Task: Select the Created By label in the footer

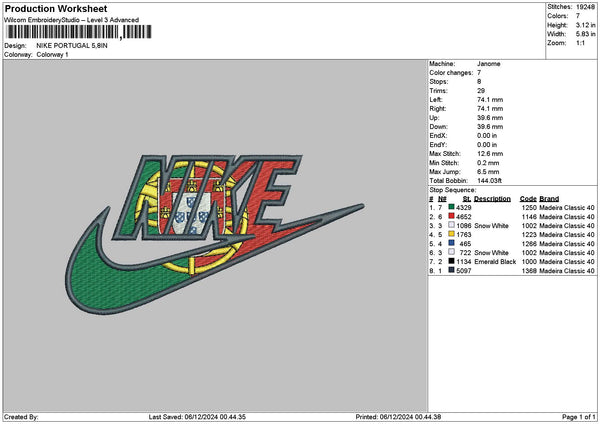Action: tap(21, 417)
